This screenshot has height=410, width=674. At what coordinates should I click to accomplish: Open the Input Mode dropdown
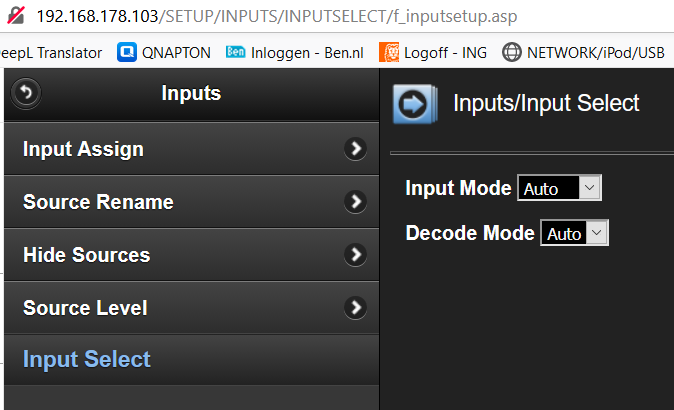(x=559, y=187)
